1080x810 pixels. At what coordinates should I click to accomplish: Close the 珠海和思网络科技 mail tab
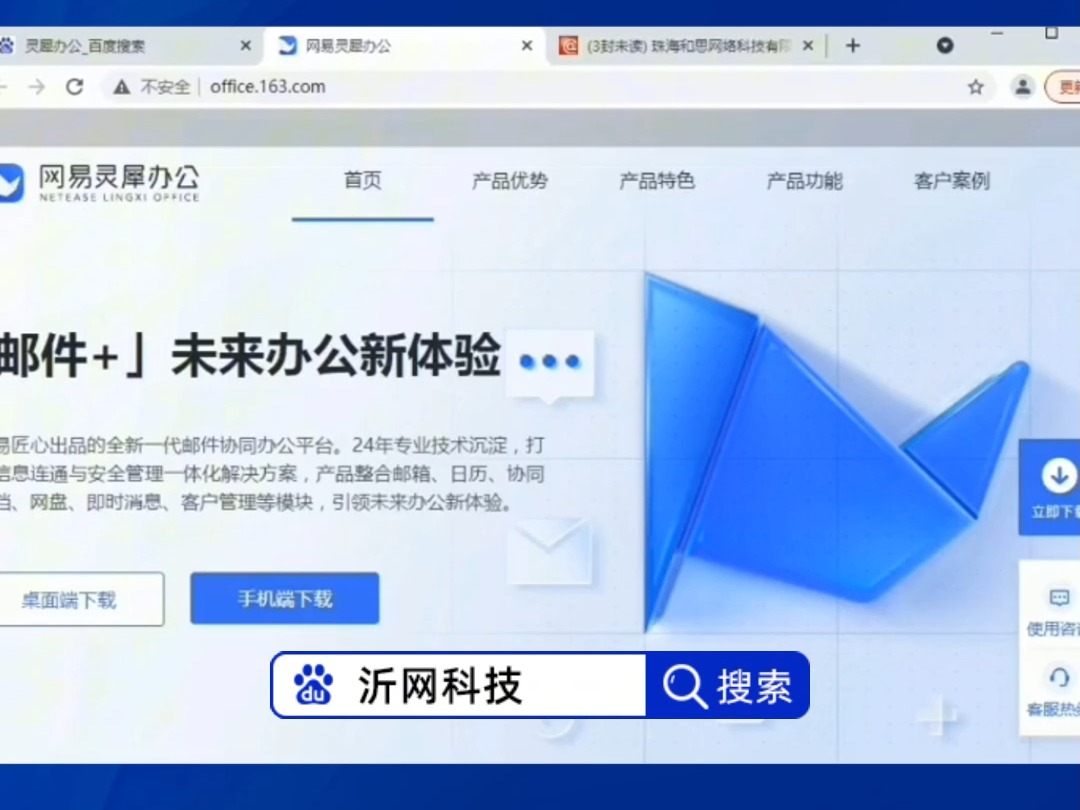(808, 46)
